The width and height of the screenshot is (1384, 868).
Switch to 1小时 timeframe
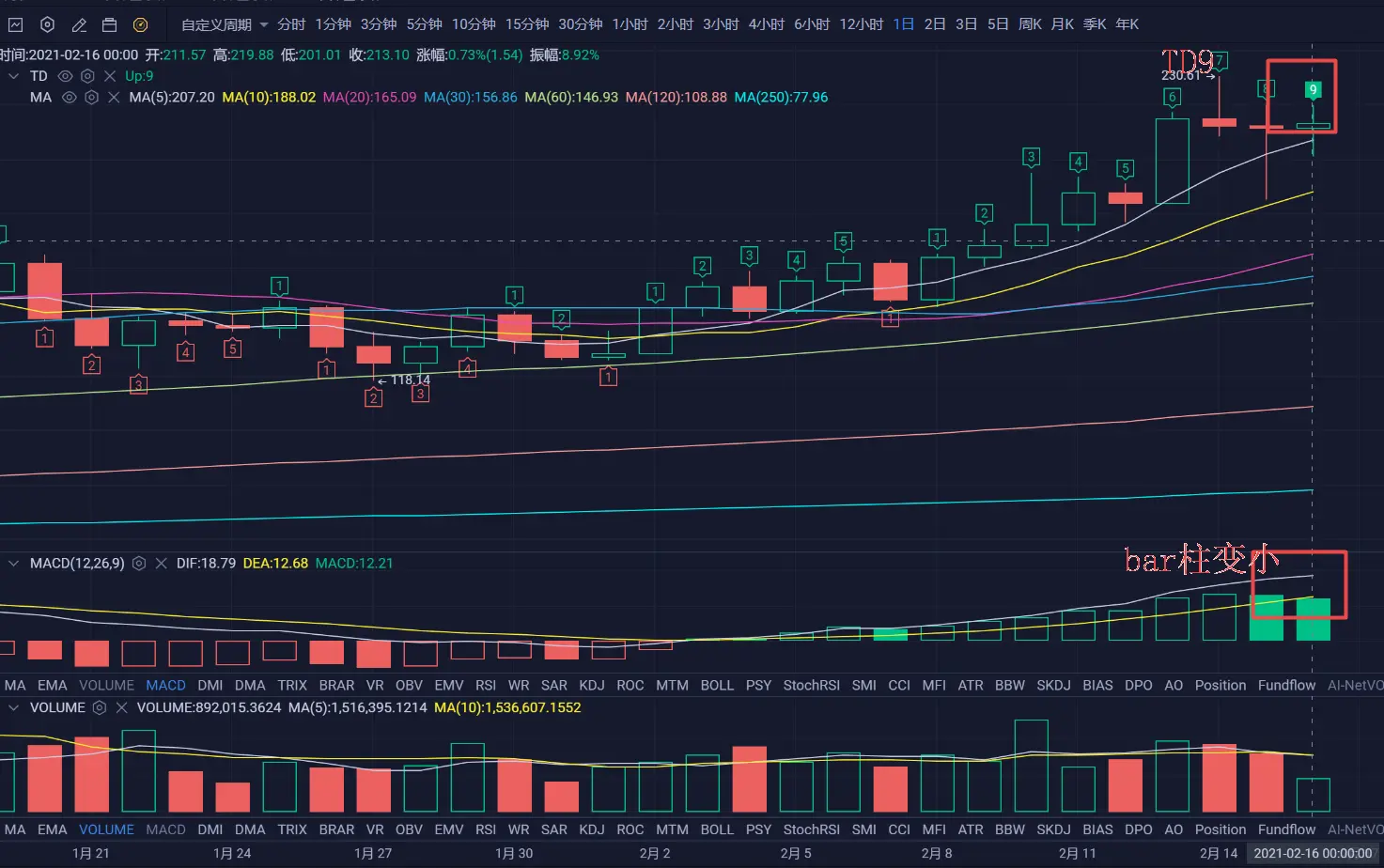[630, 24]
